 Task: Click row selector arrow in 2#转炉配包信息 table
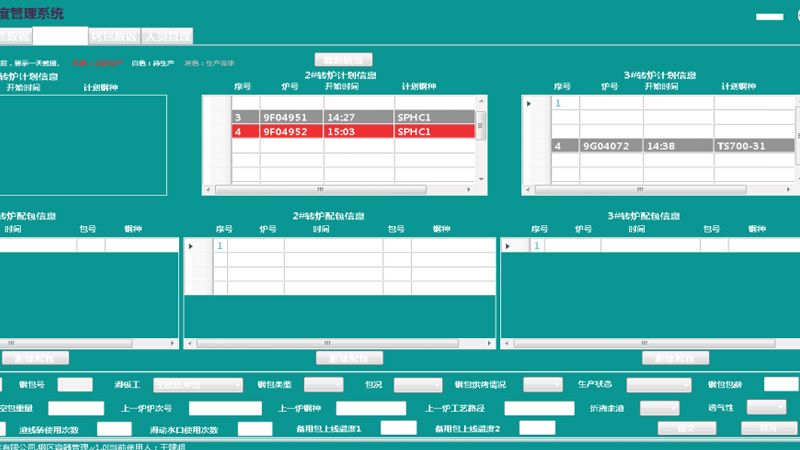point(192,245)
